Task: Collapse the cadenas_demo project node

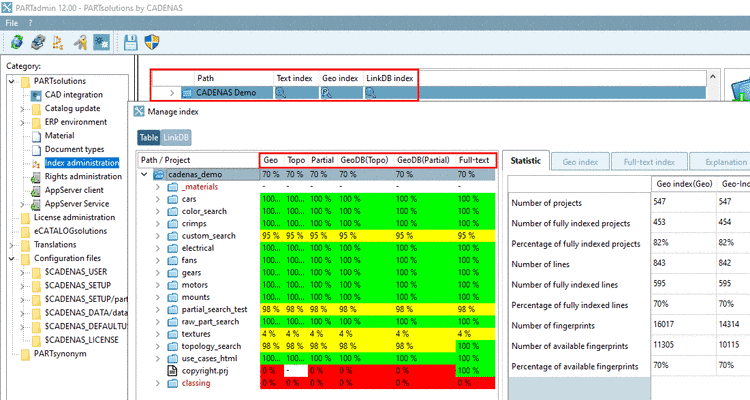Action: coord(144,175)
